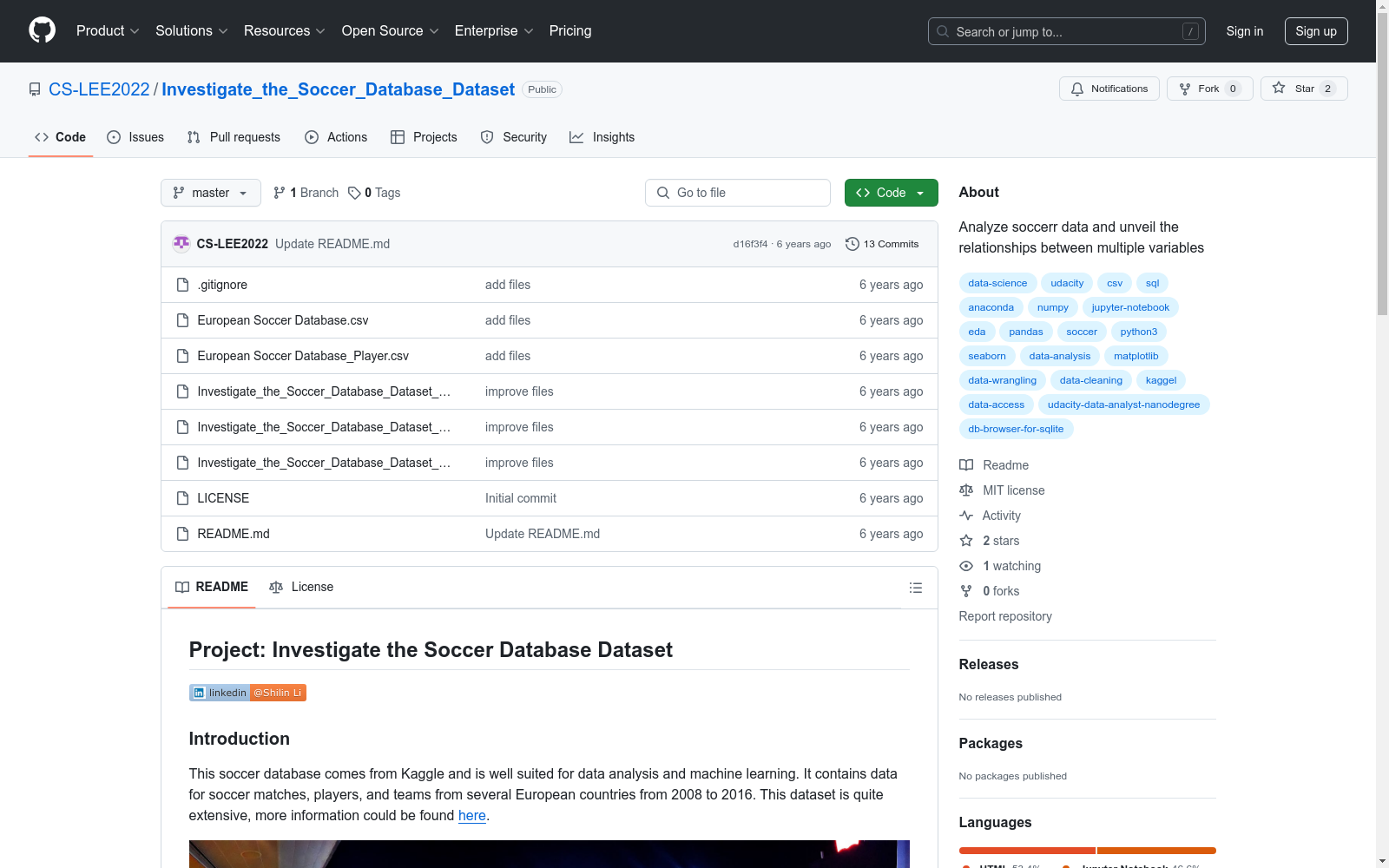Click the tag icon beside 0 Tags
The image size is (1389, 868).
354,193
